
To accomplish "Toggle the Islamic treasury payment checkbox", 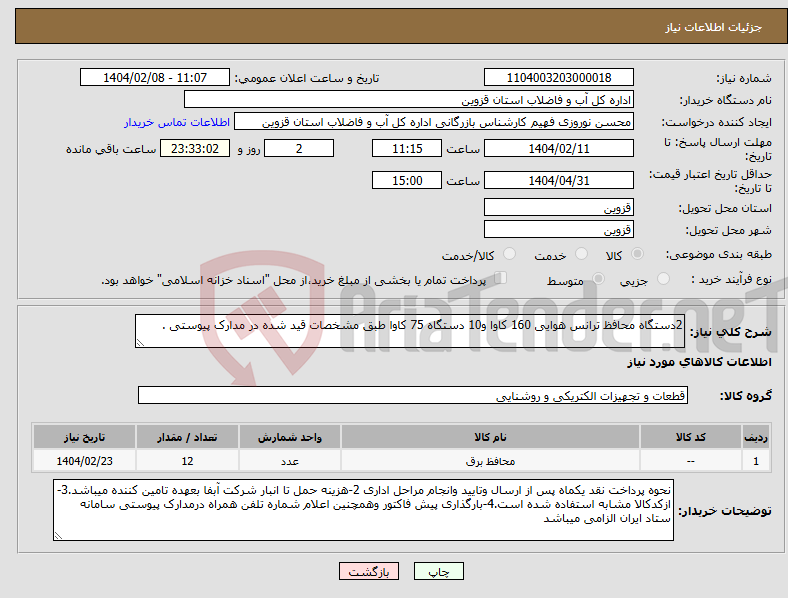I will click(501, 278).
